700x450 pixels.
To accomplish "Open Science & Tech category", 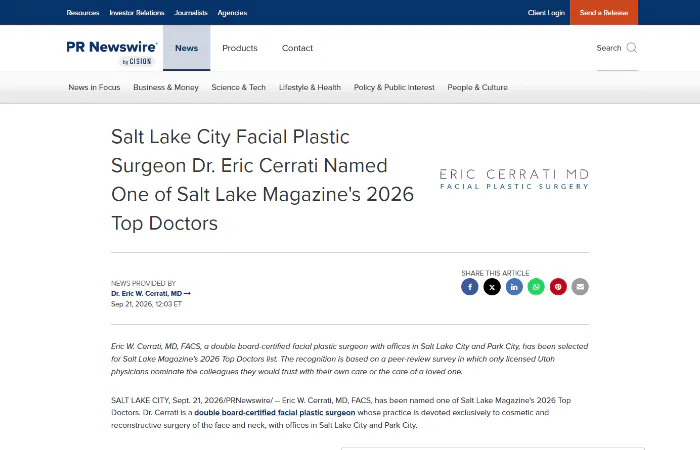I will (x=238, y=88).
